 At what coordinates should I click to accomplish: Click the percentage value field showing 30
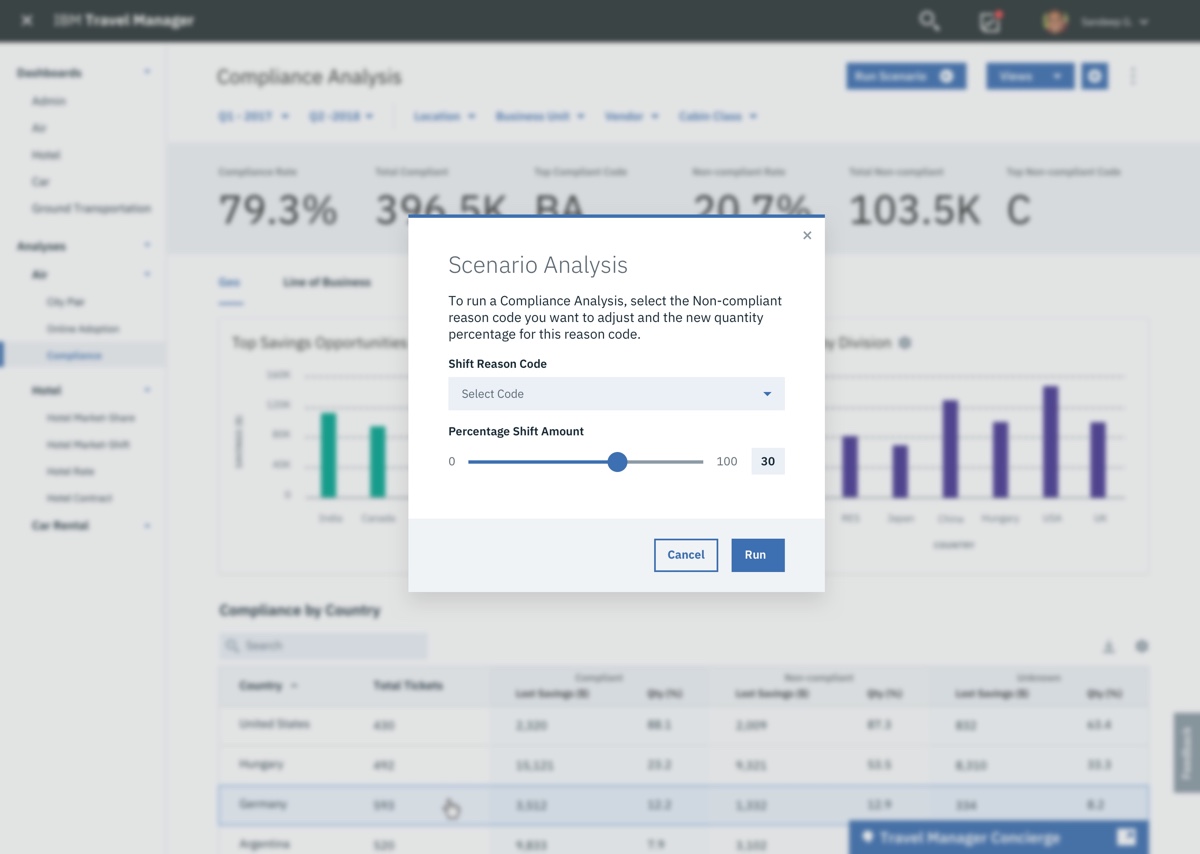click(x=767, y=461)
